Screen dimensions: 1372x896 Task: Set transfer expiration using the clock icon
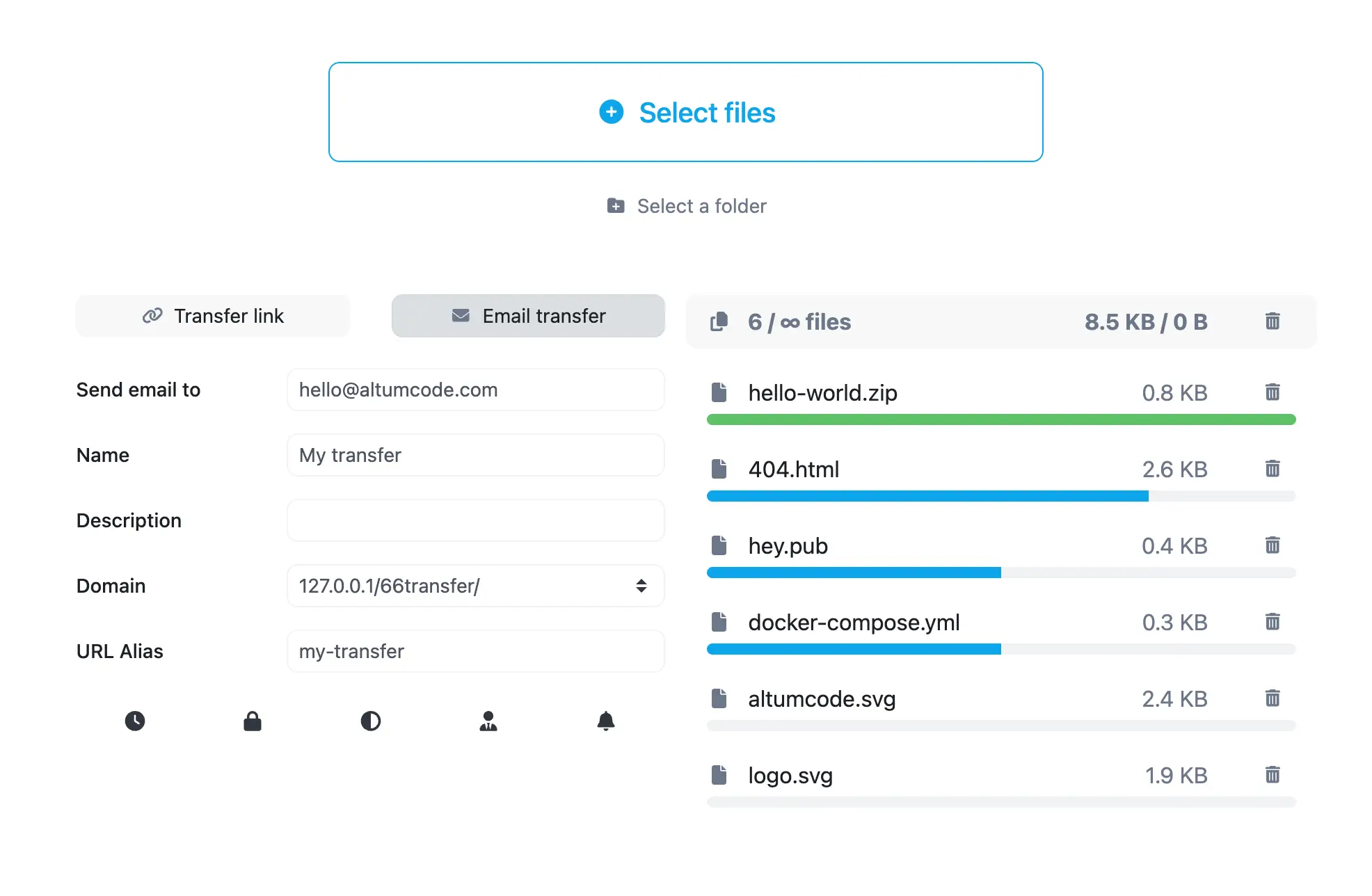coord(135,721)
